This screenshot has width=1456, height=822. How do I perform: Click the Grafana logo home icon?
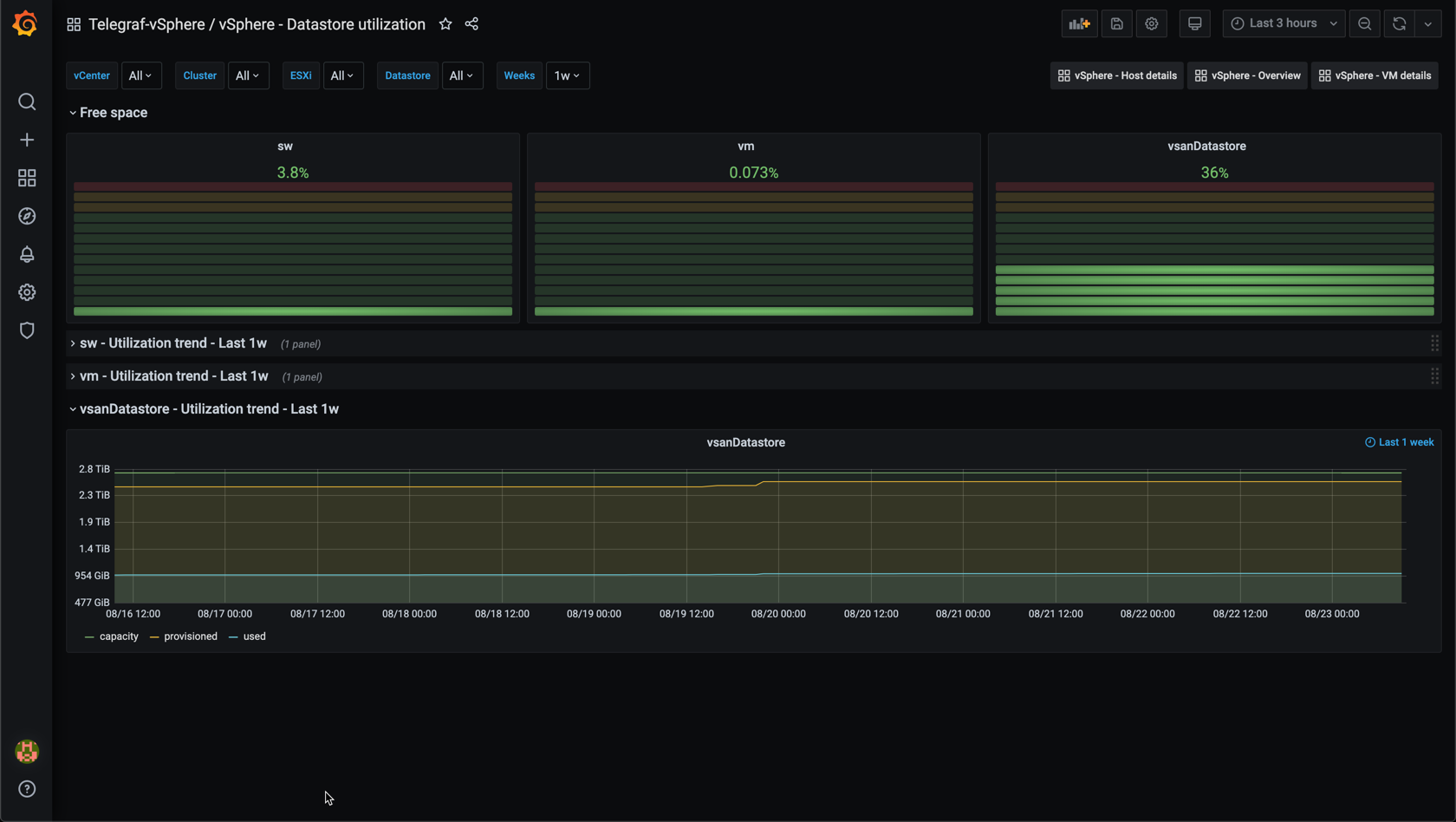coord(25,23)
